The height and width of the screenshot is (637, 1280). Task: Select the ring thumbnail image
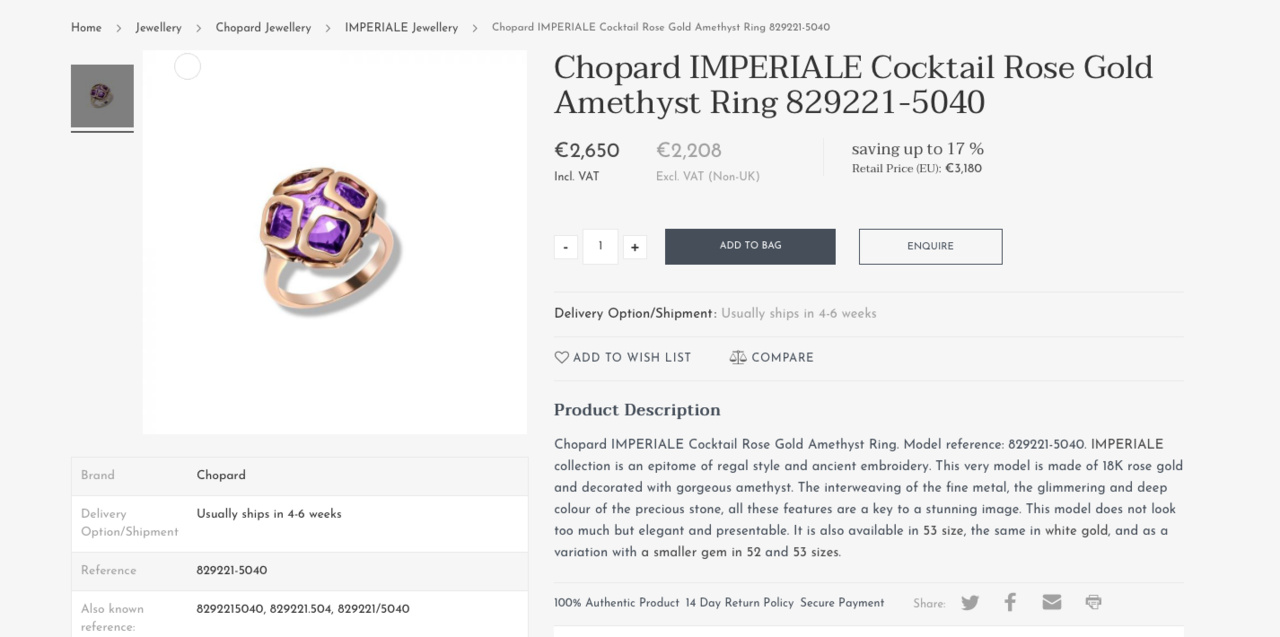(102, 97)
